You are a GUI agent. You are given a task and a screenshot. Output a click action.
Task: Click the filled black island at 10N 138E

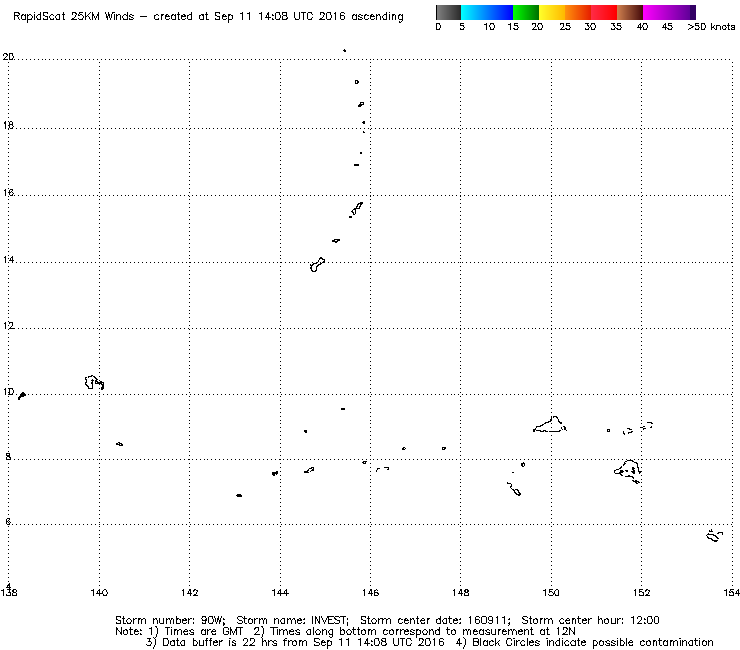coord(21,396)
